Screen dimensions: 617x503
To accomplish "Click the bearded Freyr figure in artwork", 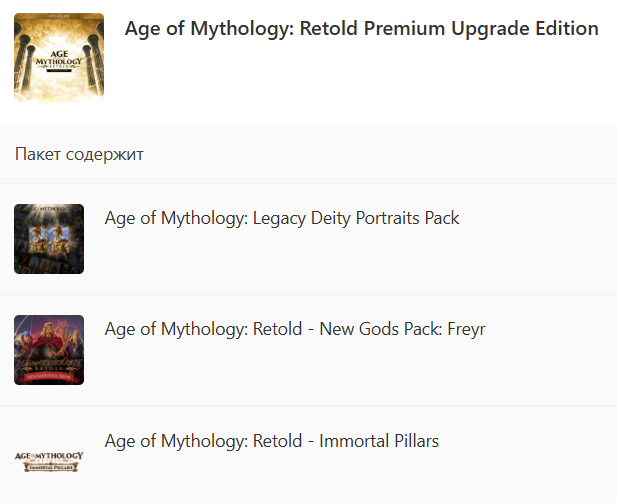I will point(48,338).
